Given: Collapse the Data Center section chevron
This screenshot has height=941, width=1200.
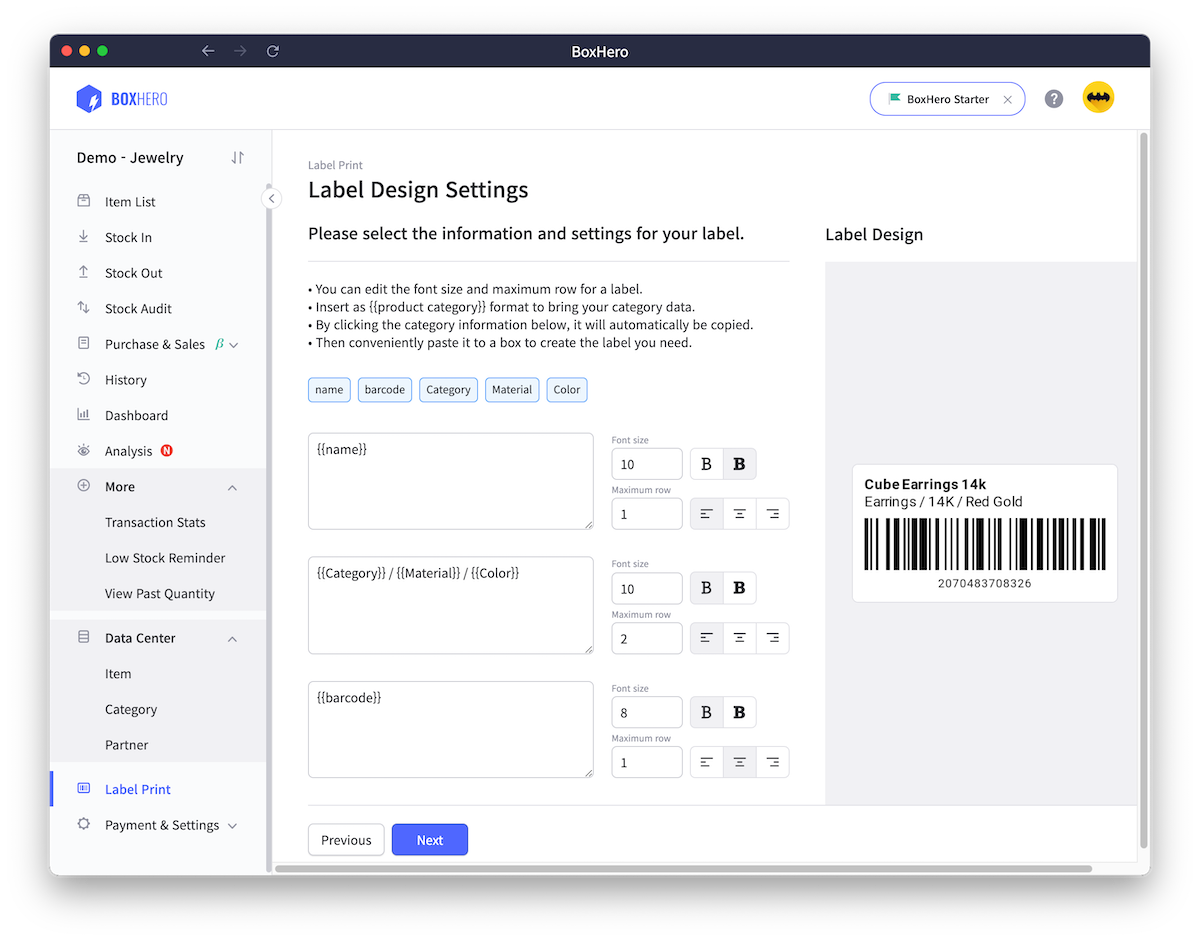Looking at the screenshot, I should (232, 638).
